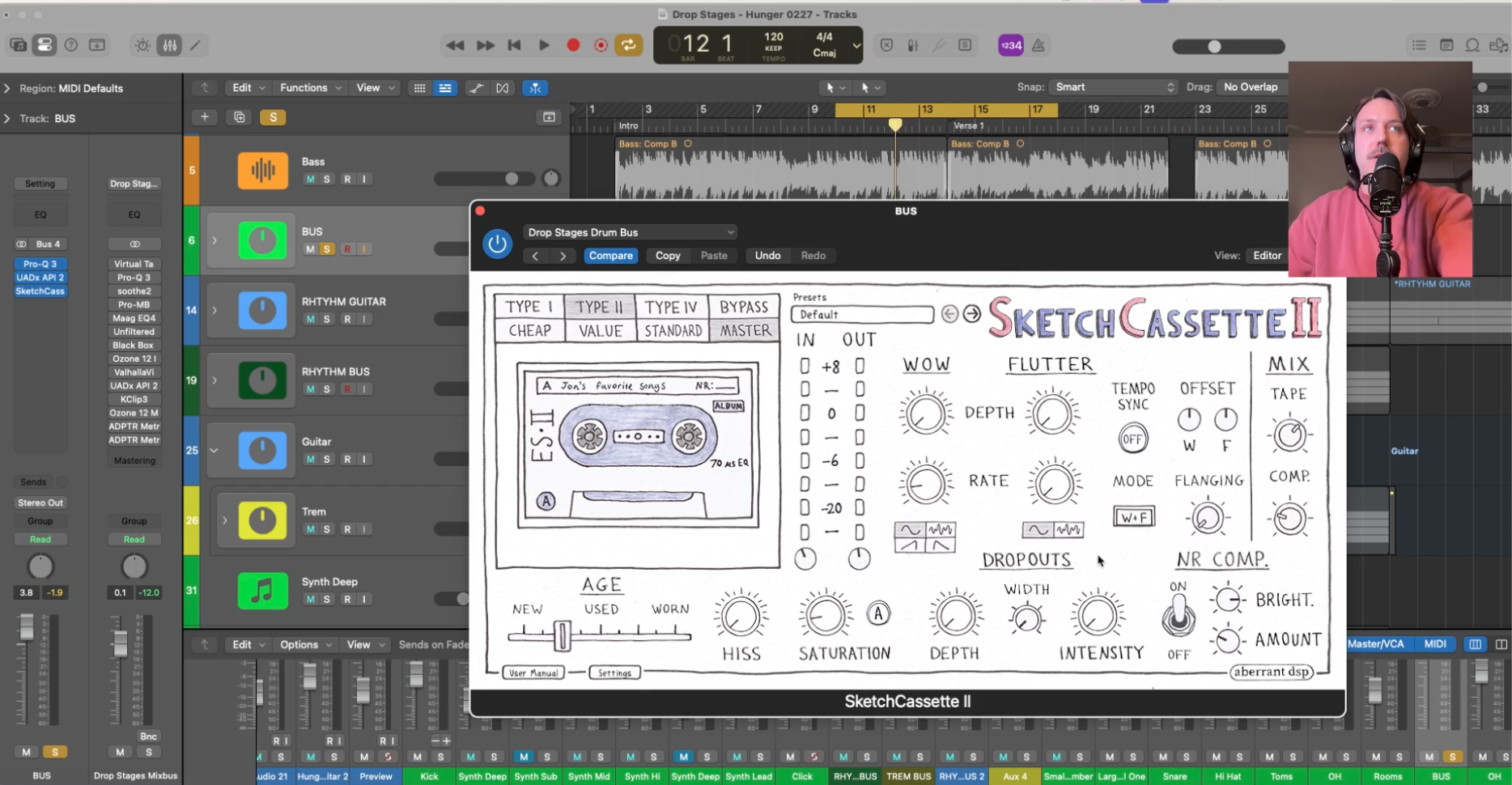Open the Snap Smart dropdown
This screenshot has width=1512, height=785.
pos(1114,87)
